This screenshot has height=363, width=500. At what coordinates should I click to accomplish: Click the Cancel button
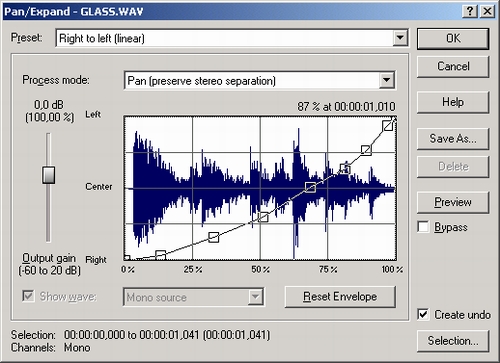point(453,66)
